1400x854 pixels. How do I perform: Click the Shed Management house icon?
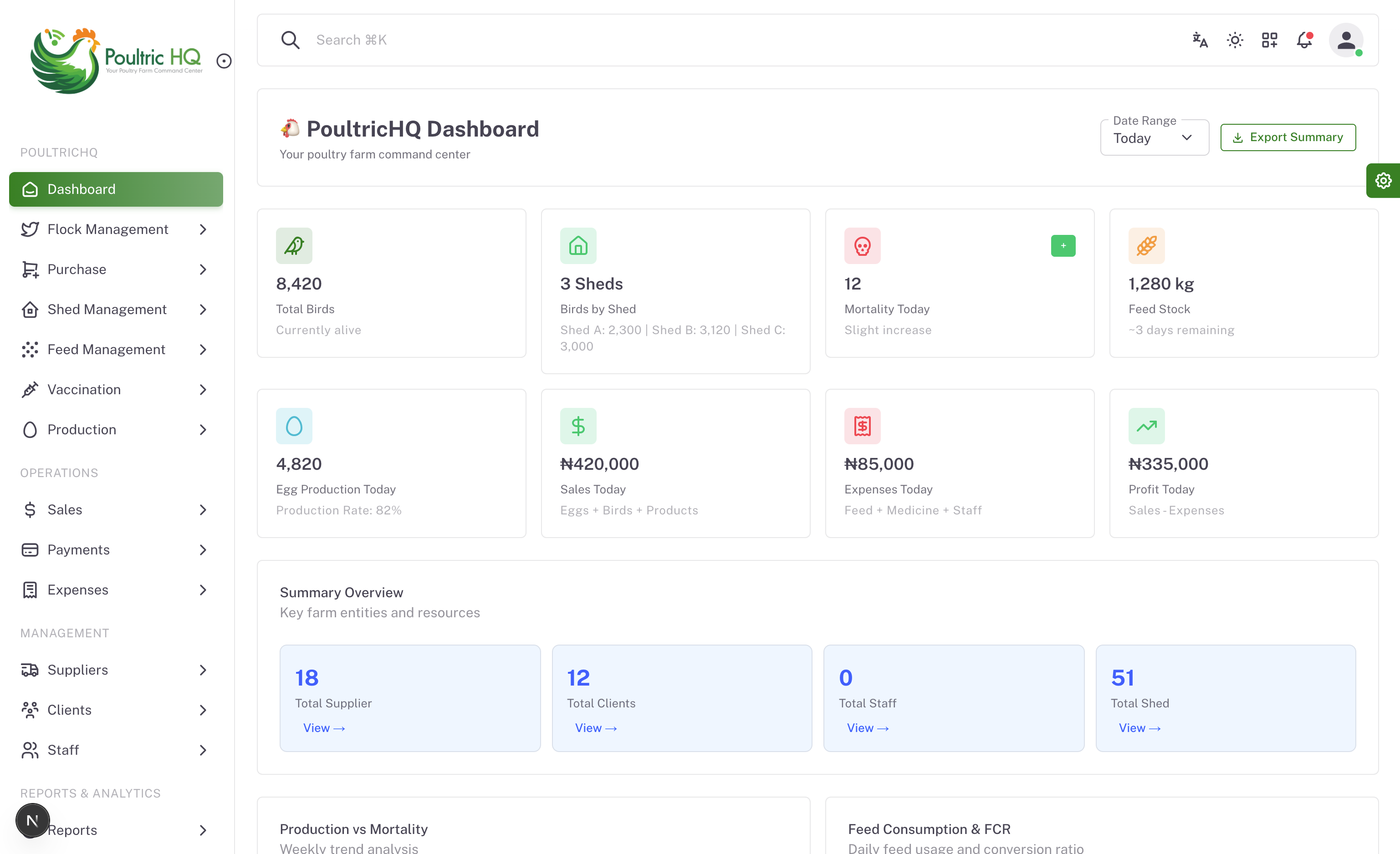30,309
